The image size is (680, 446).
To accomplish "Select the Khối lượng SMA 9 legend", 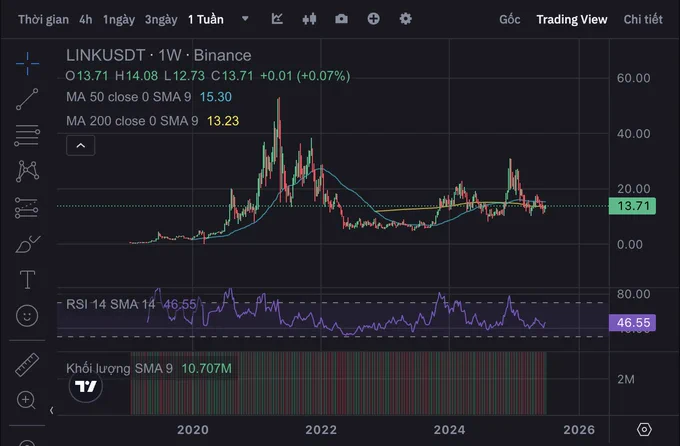I will (x=119, y=368).
